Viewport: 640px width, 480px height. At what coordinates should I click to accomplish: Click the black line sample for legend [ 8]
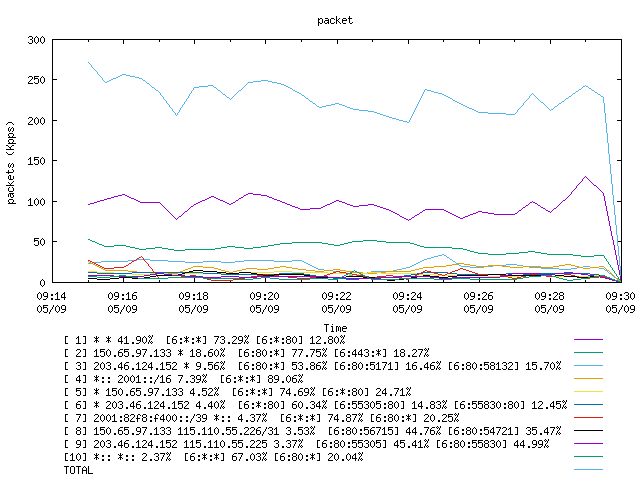pos(588,431)
